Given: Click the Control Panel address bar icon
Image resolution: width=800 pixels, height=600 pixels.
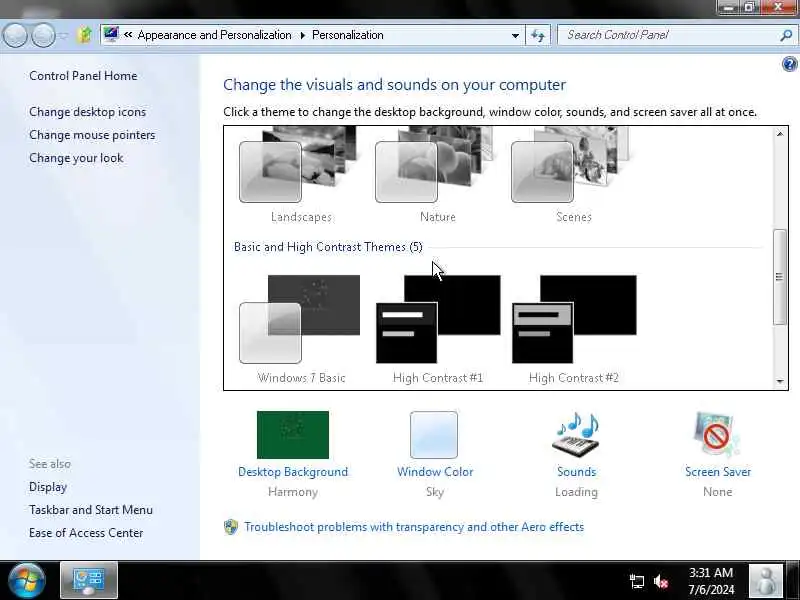Looking at the screenshot, I should (x=111, y=35).
